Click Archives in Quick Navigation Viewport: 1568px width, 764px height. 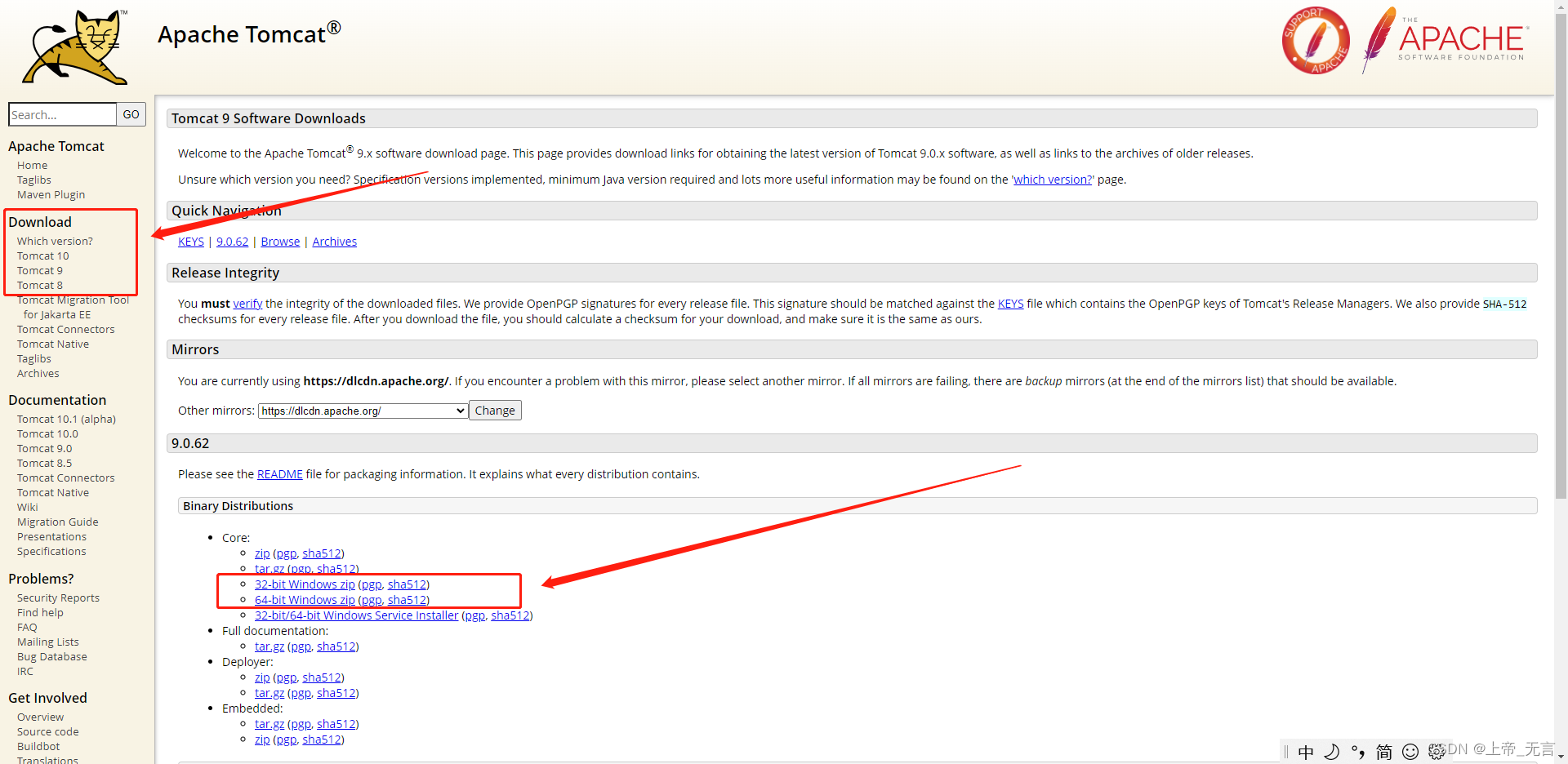point(334,242)
